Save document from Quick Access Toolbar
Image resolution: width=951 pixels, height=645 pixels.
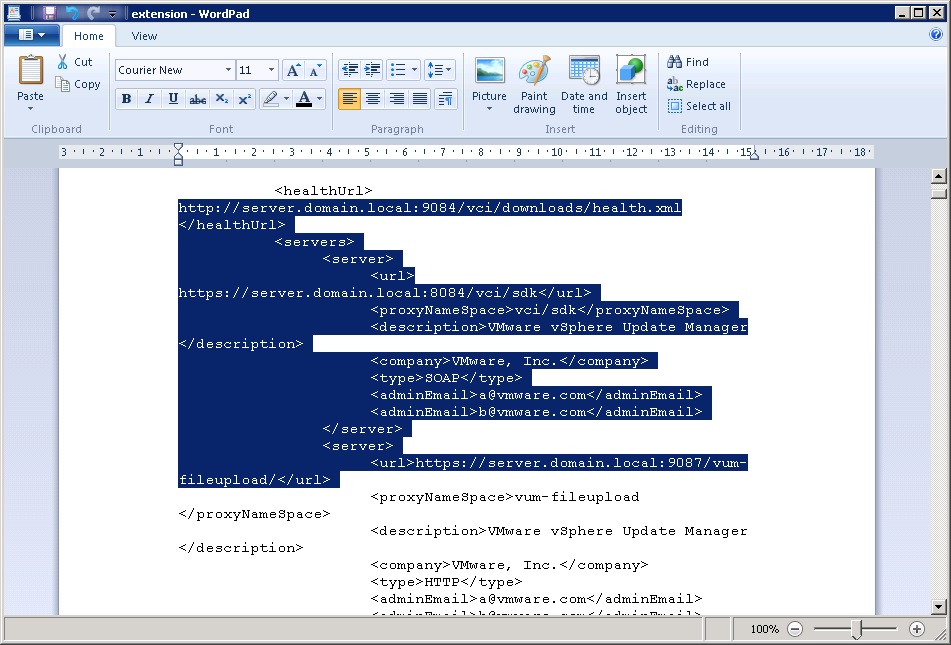[49, 13]
